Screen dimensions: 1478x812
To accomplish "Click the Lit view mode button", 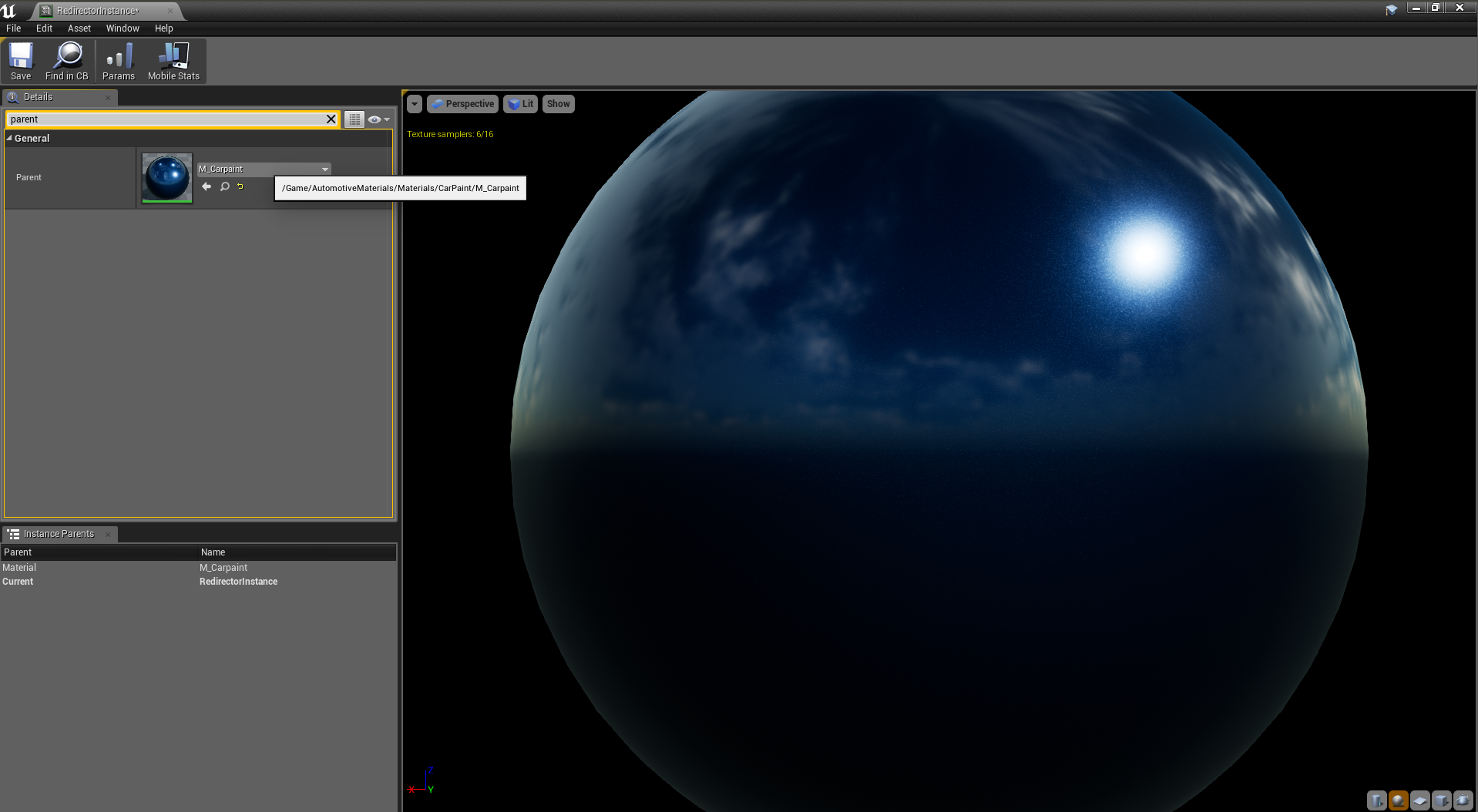I will coord(521,104).
